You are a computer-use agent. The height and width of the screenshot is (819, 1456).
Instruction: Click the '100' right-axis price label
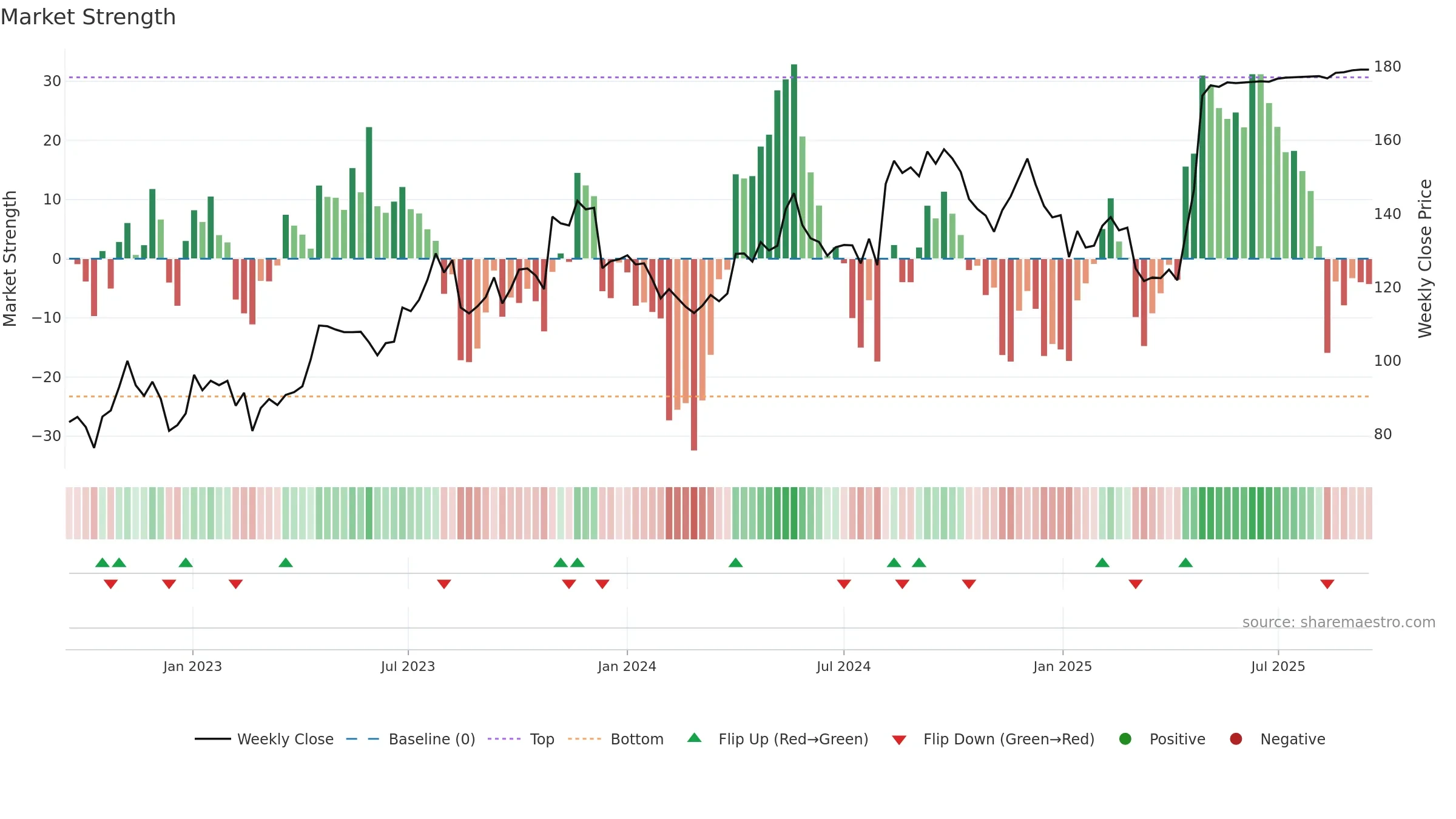pos(1387,361)
